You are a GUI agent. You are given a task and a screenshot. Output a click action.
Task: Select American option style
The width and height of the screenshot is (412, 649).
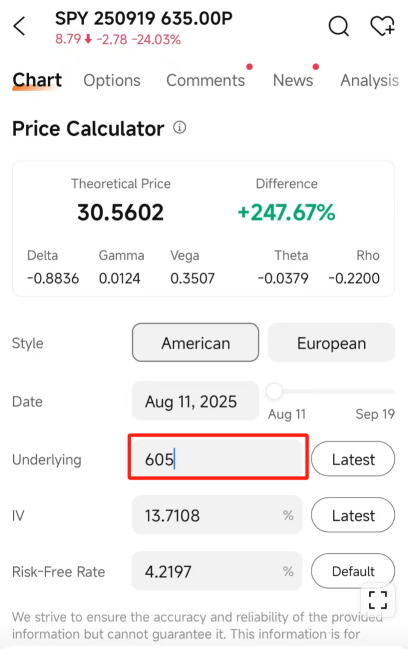[195, 343]
